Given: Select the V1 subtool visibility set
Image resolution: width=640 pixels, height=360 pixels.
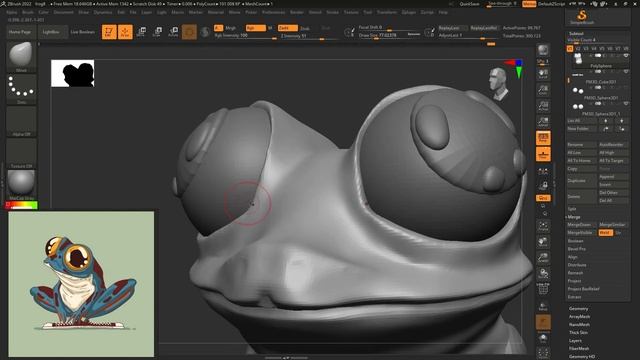Looking at the screenshot, I should 570,49.
